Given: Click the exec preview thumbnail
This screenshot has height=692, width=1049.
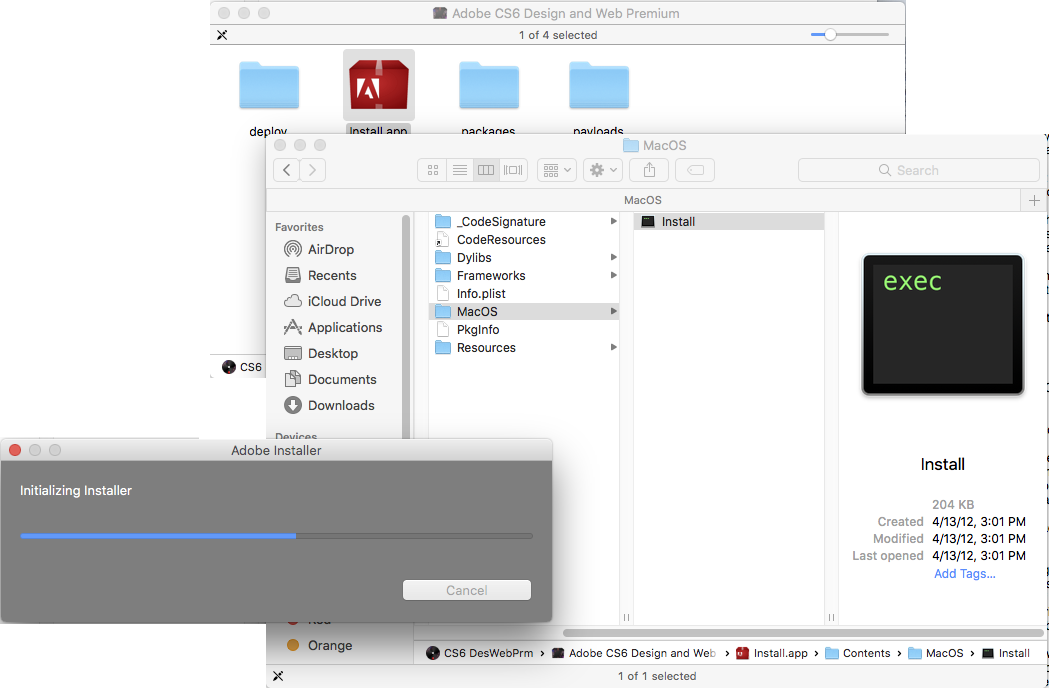Looking at the screenshot, I should click(943, 325).
